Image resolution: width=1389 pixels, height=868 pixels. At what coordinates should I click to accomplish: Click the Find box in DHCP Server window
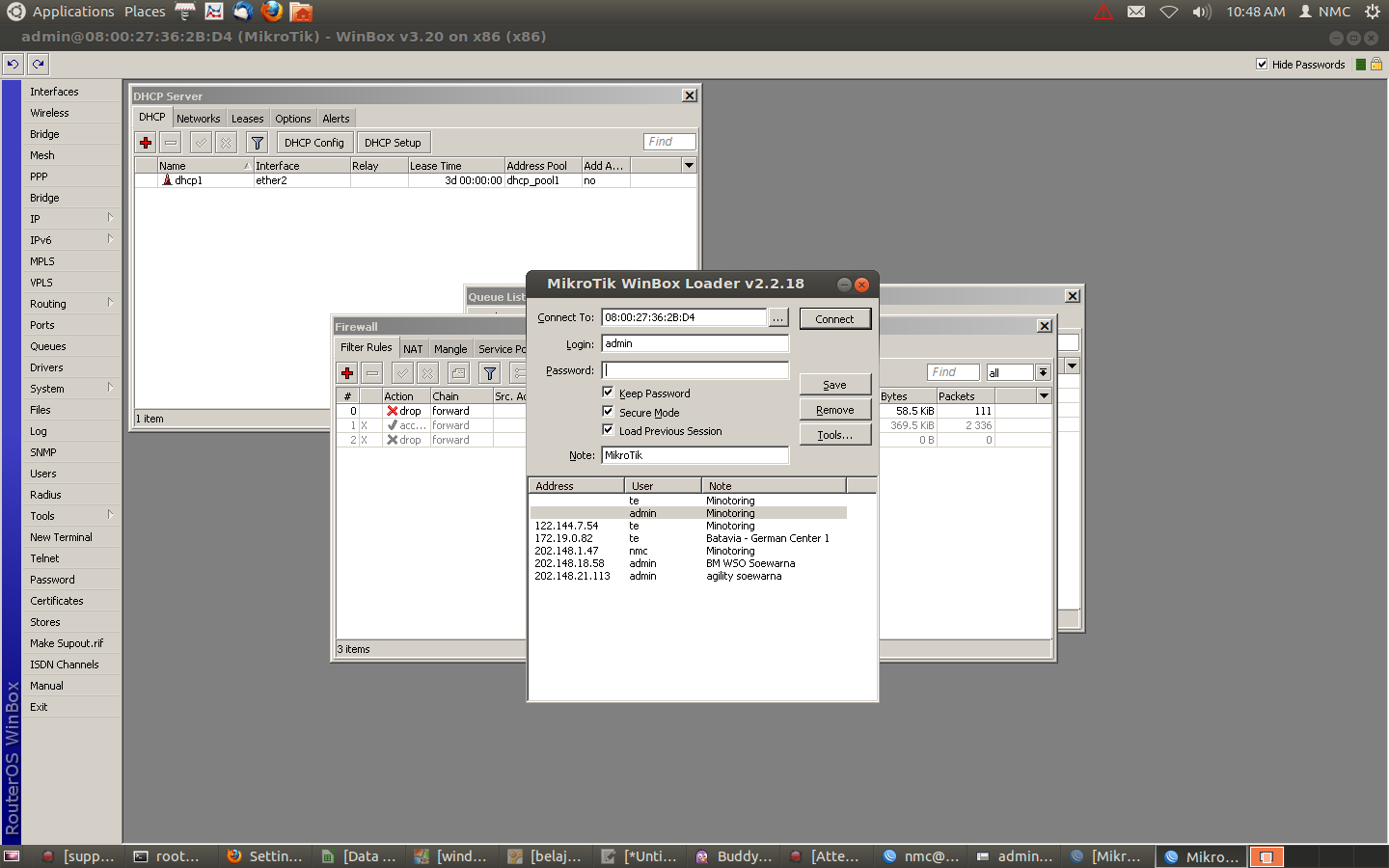pyautogui.click(x=669, y=142)
